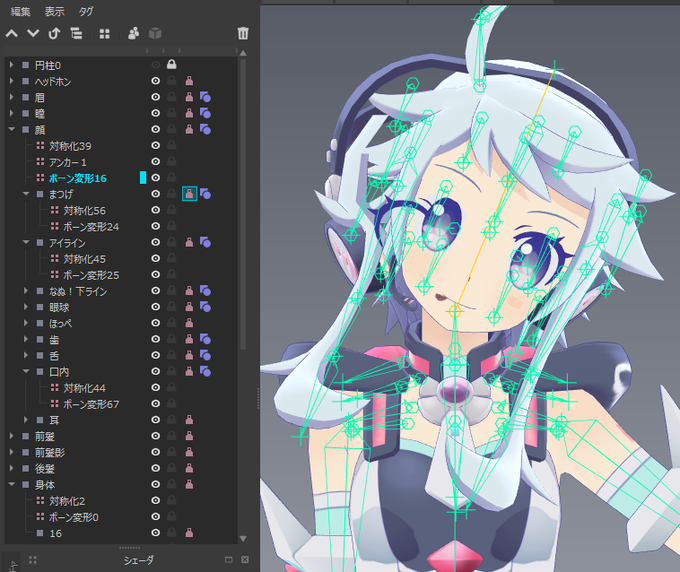
Task: Click the curved up-arrow toolbar icon
Action: tap(54, 33)
